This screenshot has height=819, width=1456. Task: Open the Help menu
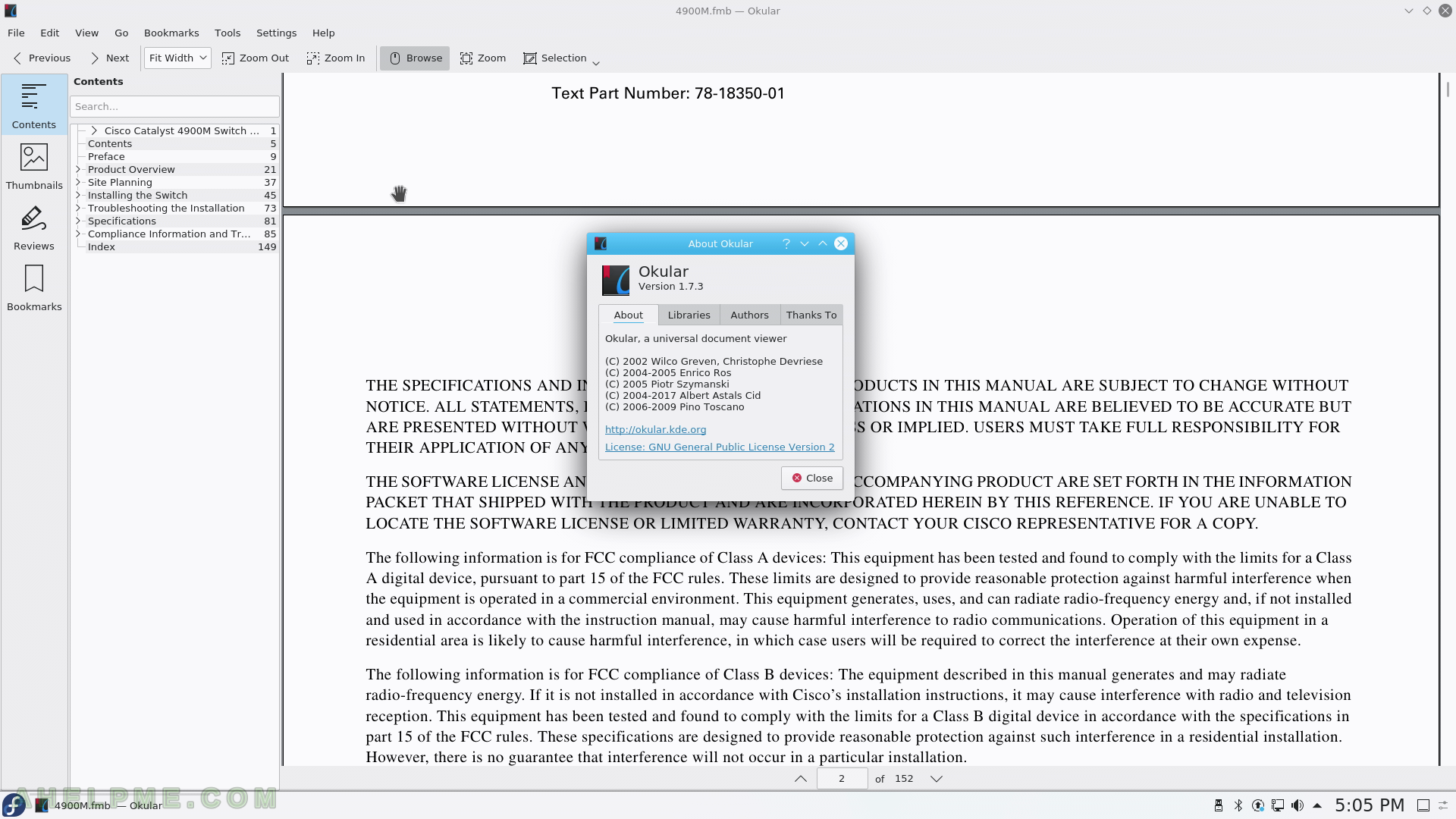[323, 33]
